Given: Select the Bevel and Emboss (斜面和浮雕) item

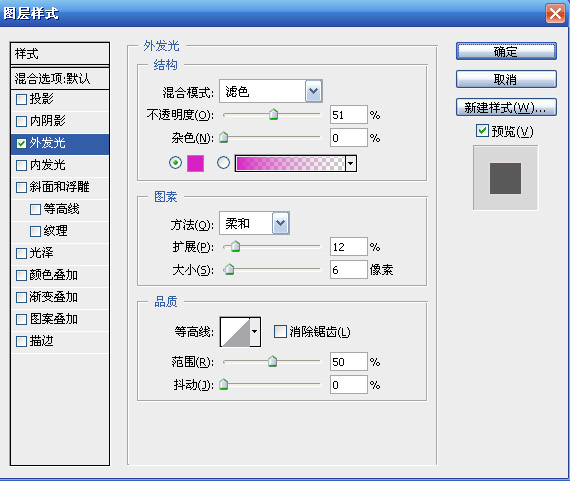Looking at the screenshot, I should pyautogui.click(x=60, y=187).
